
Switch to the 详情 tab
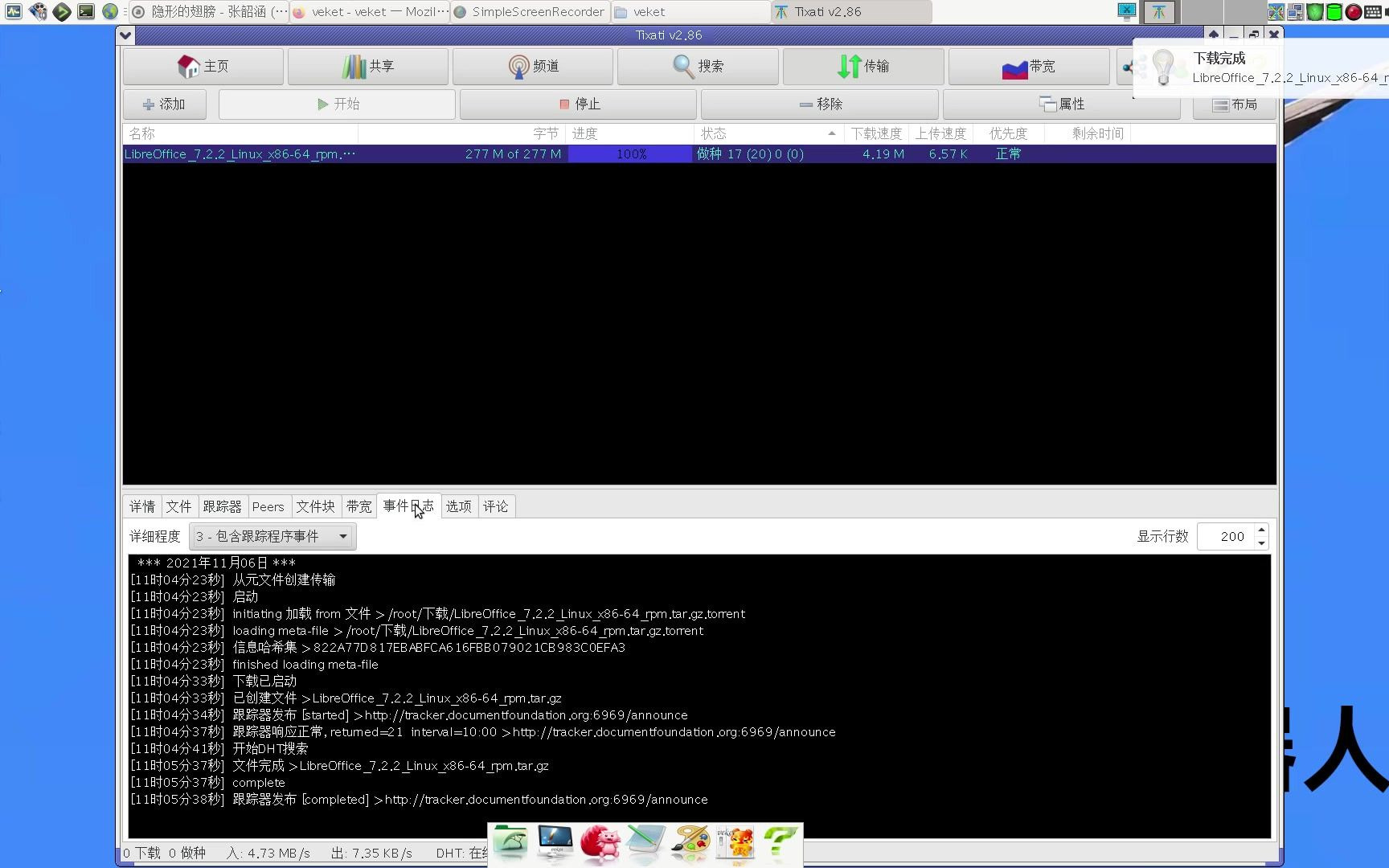(142, 506)
